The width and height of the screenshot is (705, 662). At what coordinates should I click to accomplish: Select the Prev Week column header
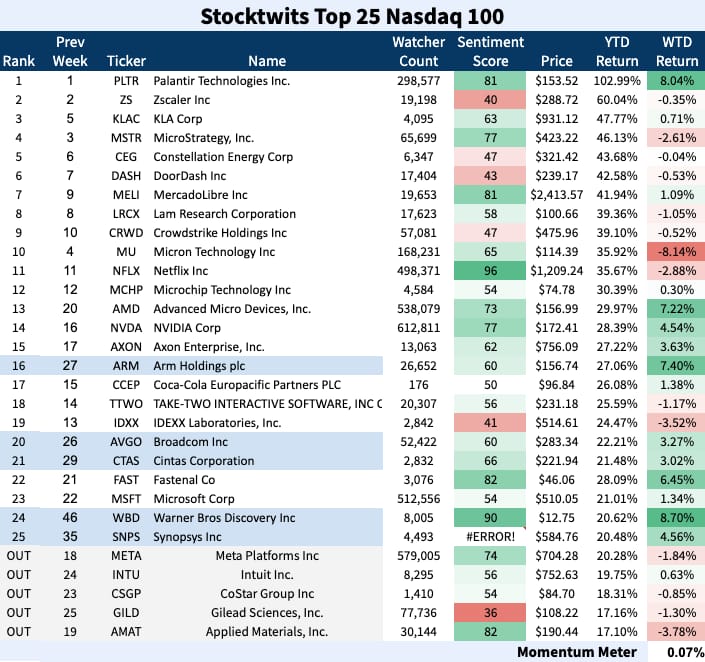pos(70,51)
